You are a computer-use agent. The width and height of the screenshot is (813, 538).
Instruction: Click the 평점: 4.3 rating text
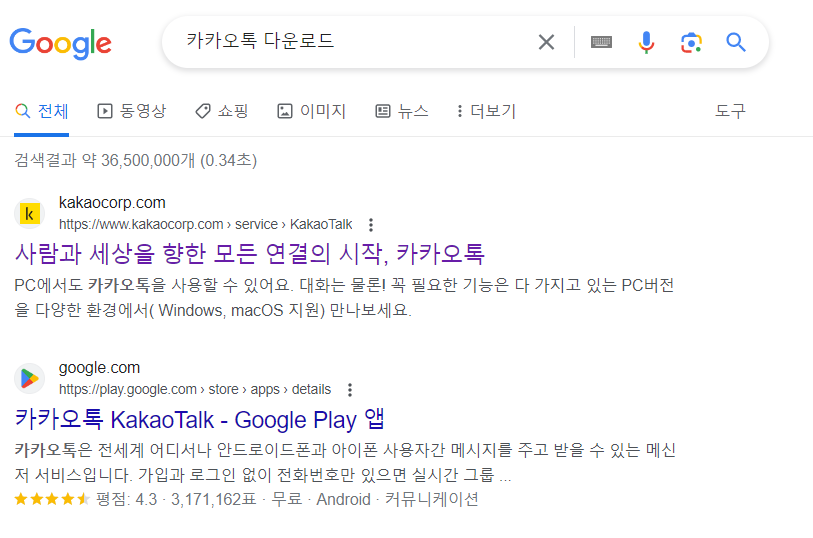click(127, 499)
